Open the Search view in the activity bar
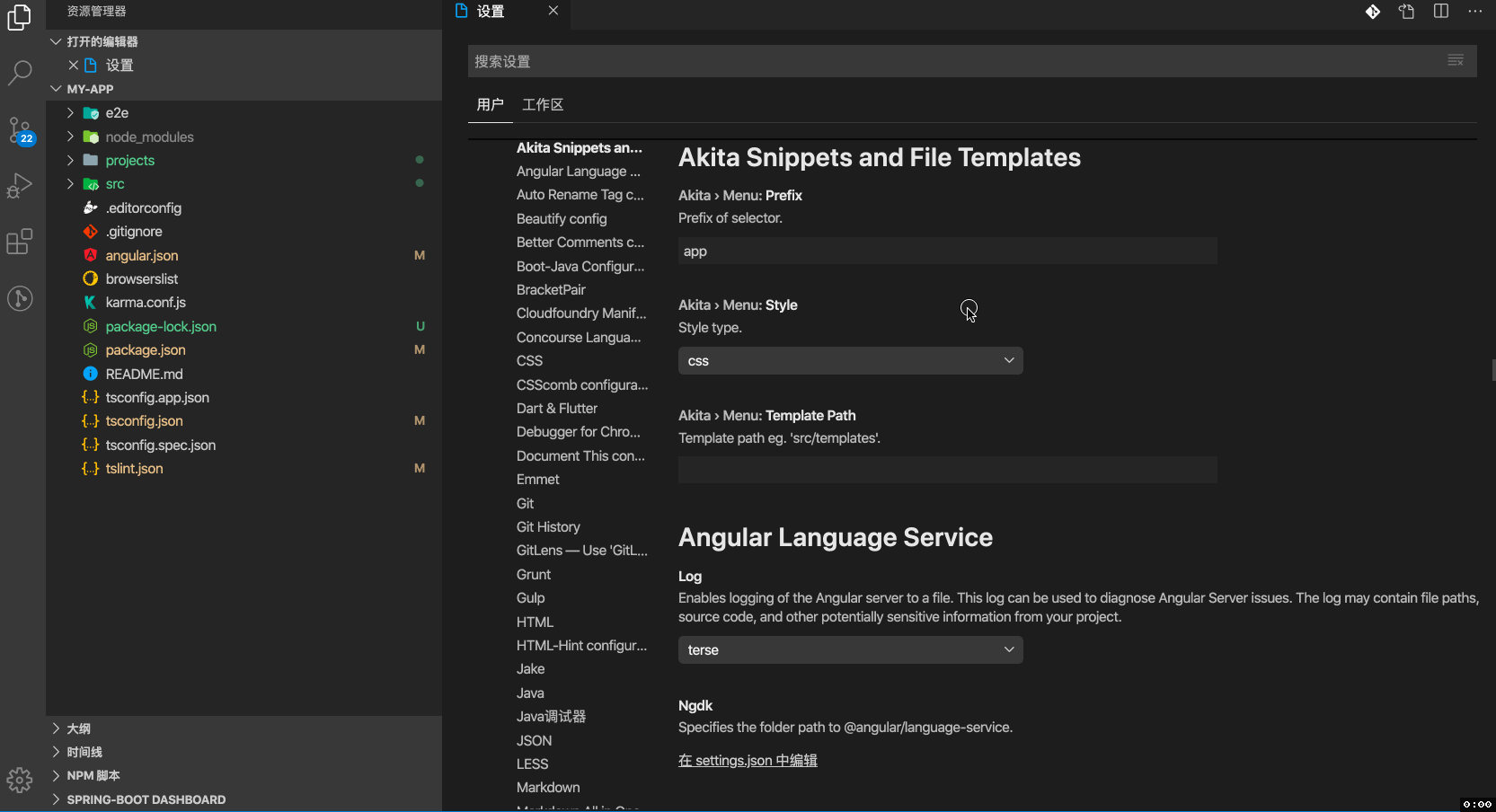The width and height of the screenshot is (1496, 812). click(x=20, y=73)
